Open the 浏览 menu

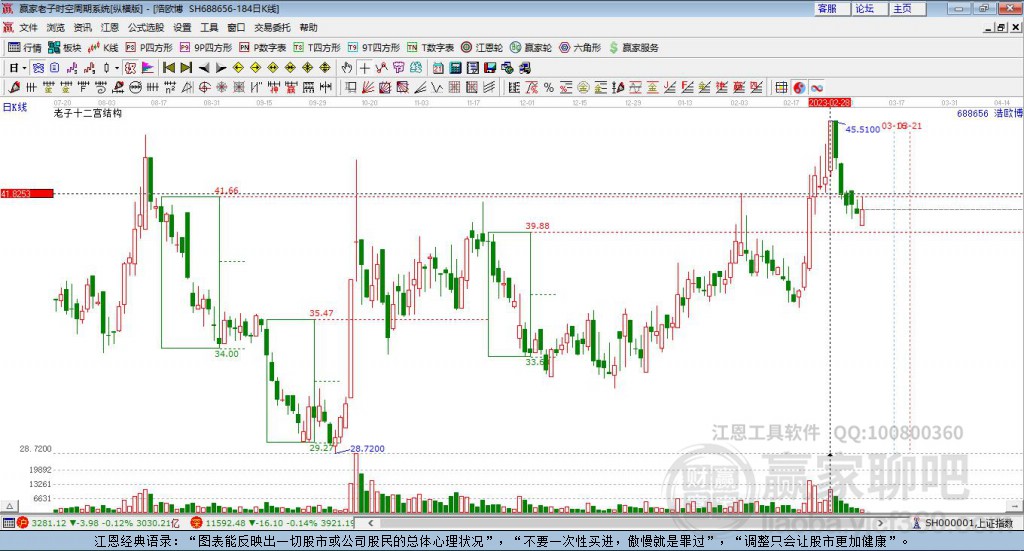point(56,27)
